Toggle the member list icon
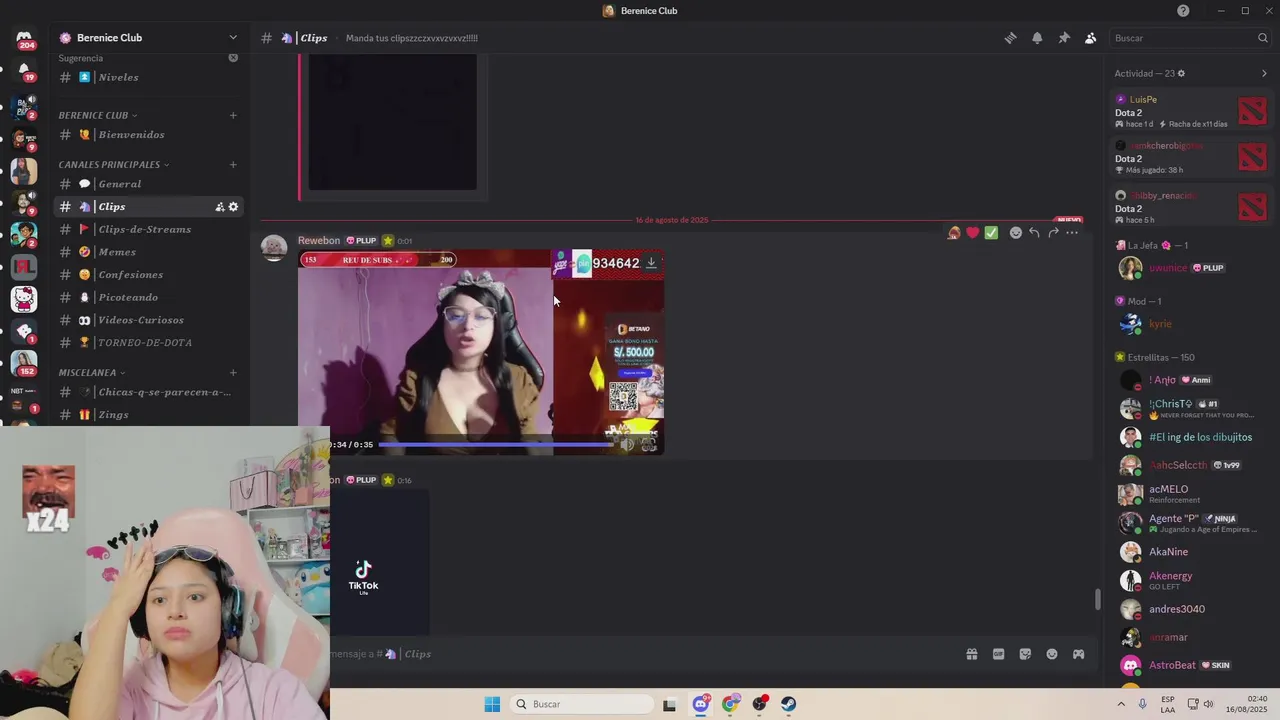The image size is (1280, 720). point(1090,38)
